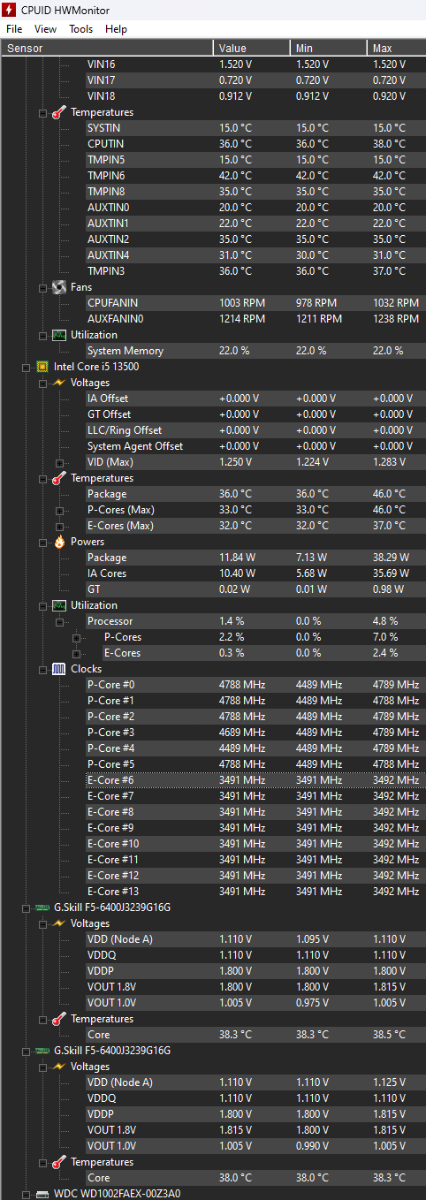The image size is (426, 1200).
Task: Click the Clocks icon above P-Core #0
Action: pos(59,669)
